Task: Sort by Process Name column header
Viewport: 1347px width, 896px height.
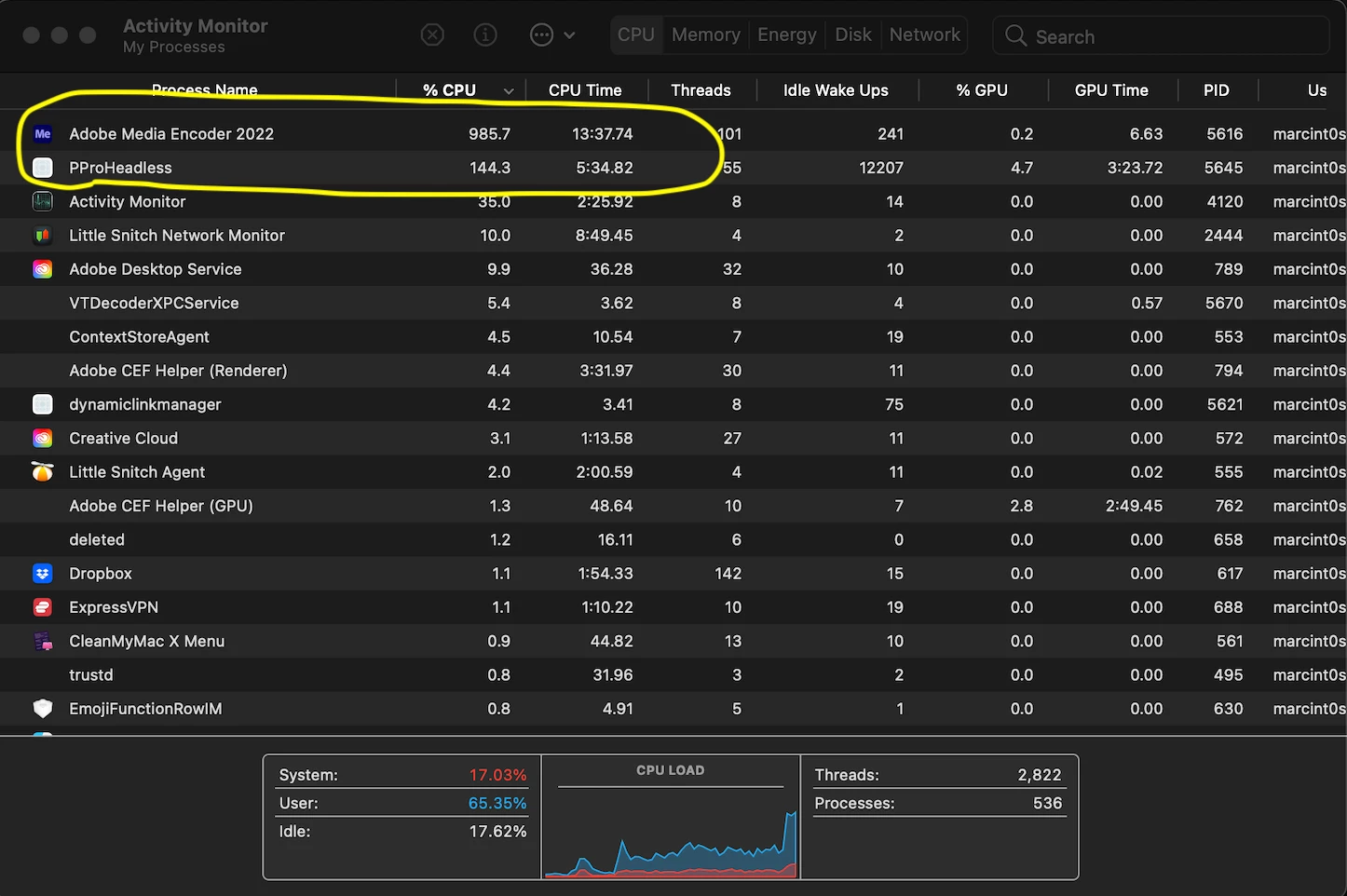Action: point(204,90)
